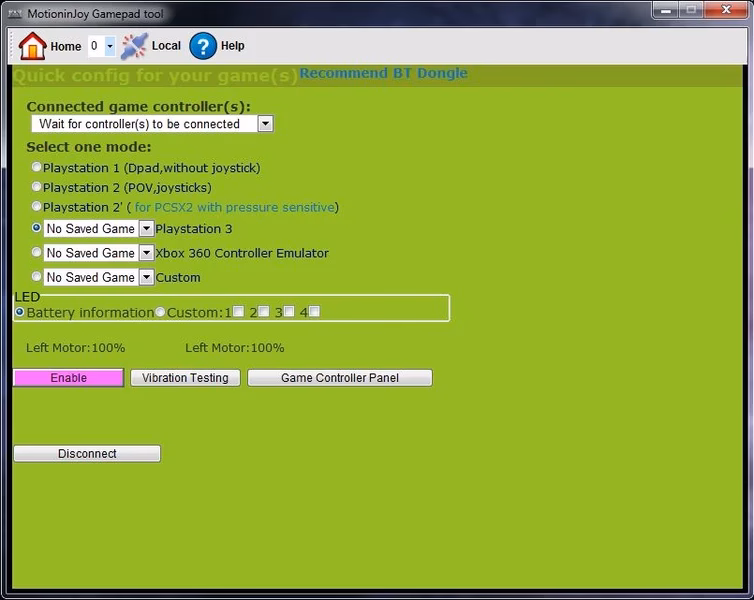This screenshot has height=600, width=754.
Task: Check LED checkbox 3
Action: pyautogui.click(x=289, y=312)
